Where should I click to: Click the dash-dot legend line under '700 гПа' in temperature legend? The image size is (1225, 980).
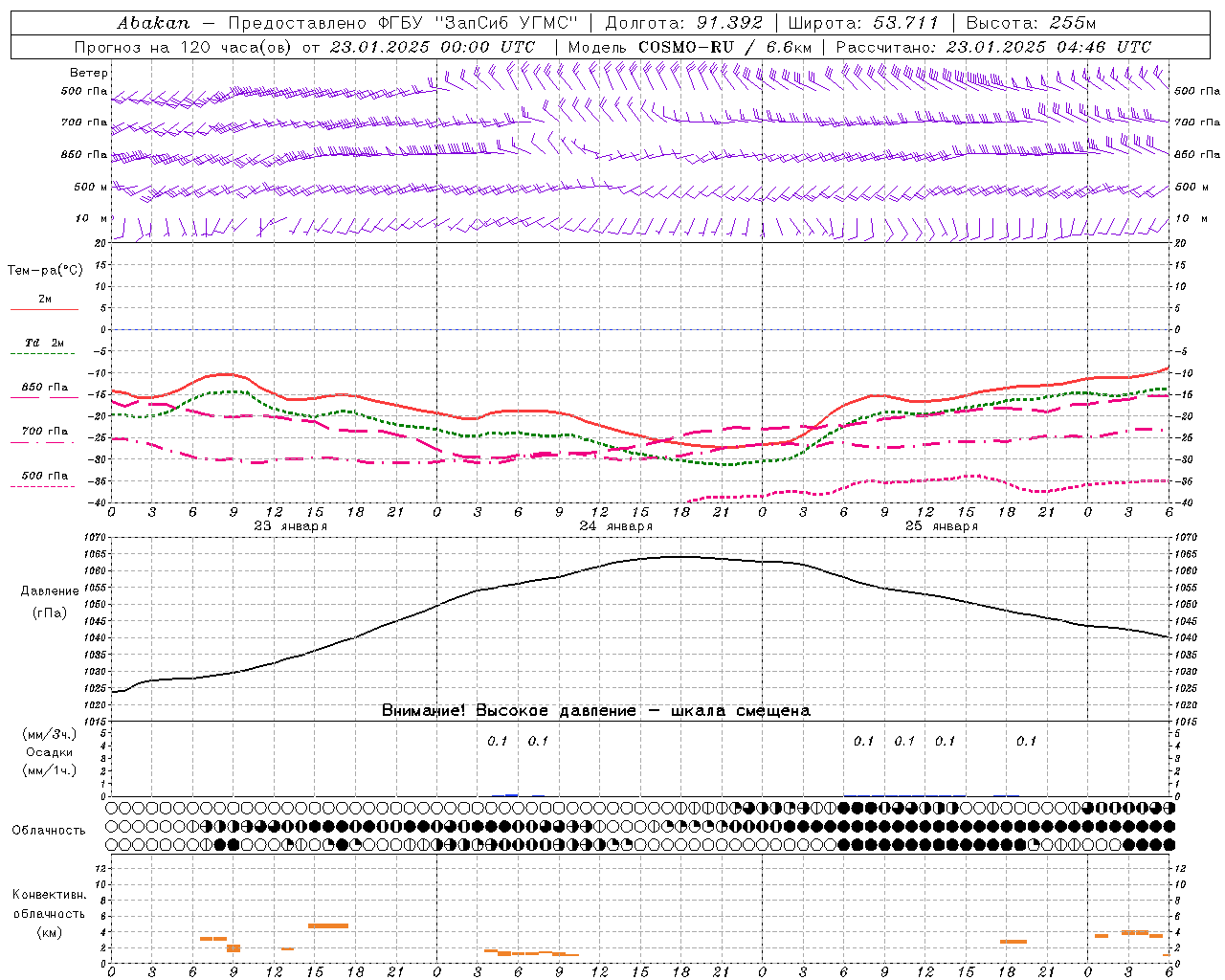pos(42,443)
